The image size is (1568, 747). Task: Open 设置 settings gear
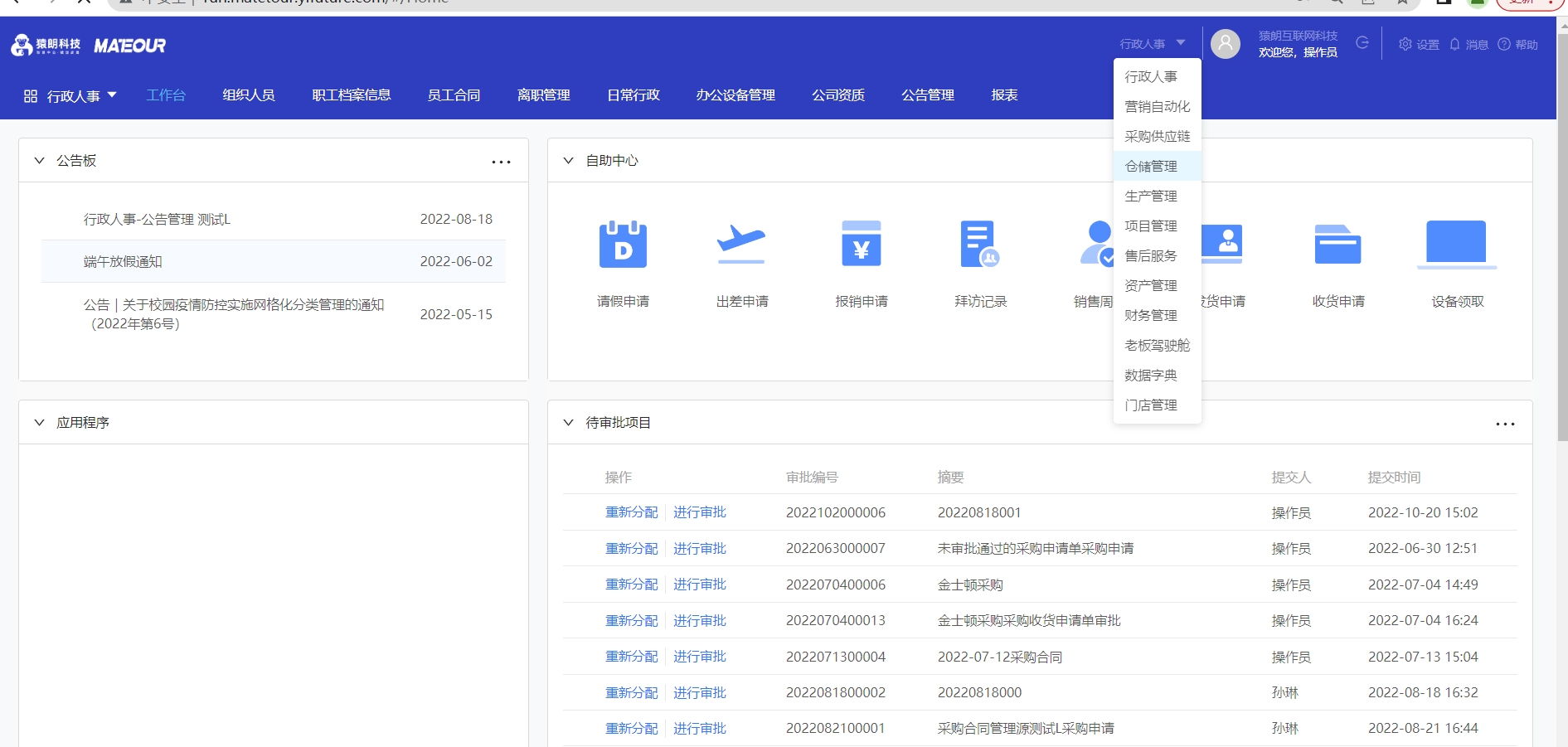[1419, 45]
